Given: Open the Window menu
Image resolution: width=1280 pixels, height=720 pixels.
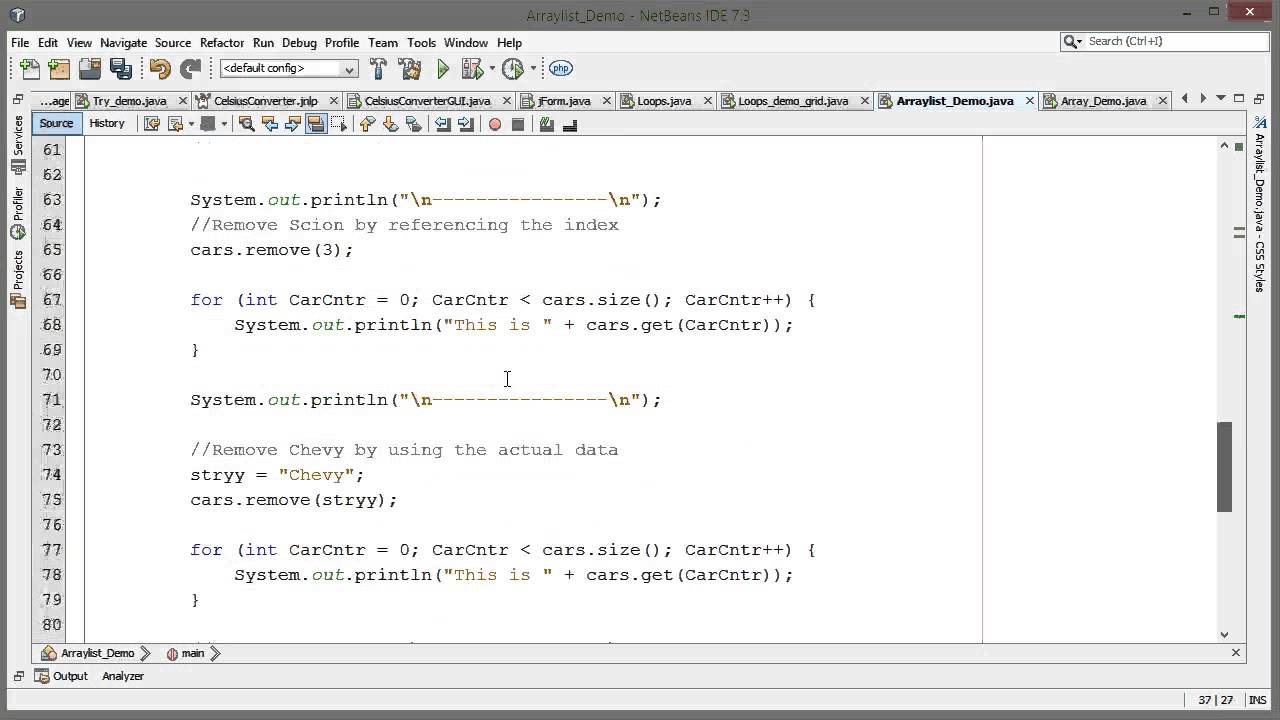Looking at the screenshot, I should pyautogui.click(x=466, y=43).
